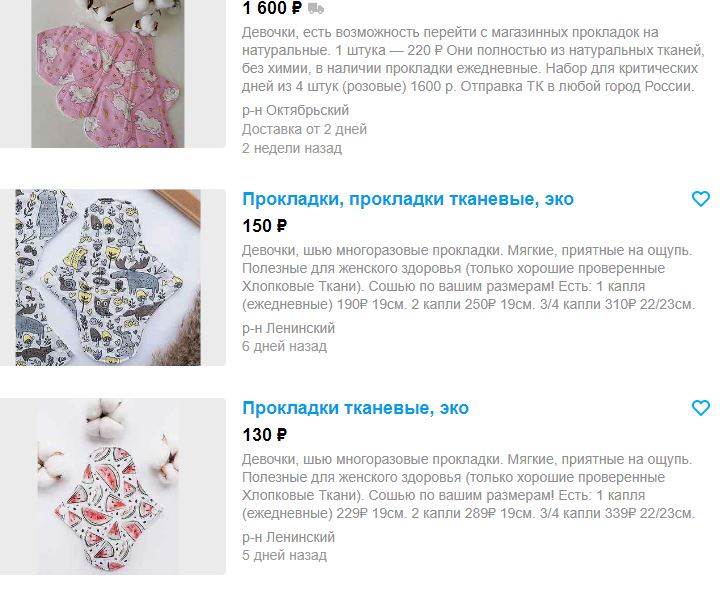Open the 'Прокладки тканевые, эко' listing title
This screenshot has height=594, width=728.
point(355,408)
